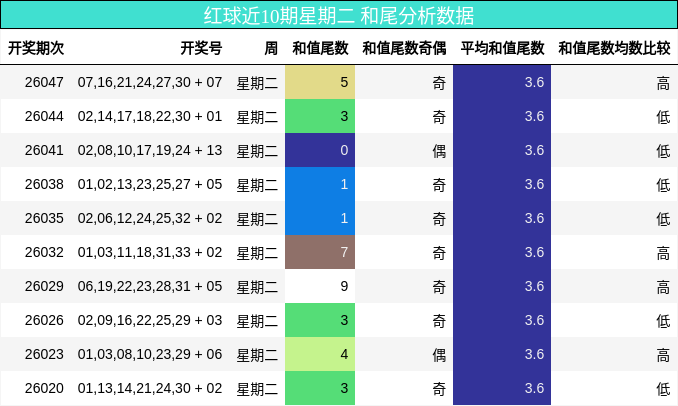Image resolution: width=678 pixels, height=406 pixels.
Task: Click blue tail value 1 in row 26038
Action: coord(320,184)
